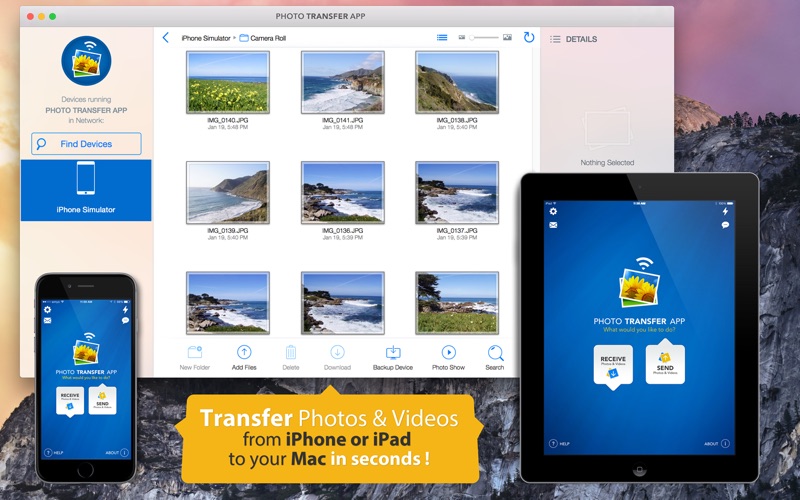This screenshot has width=800, height=500.
Task: Start the Photo Show
Action: tap(448, 352)
